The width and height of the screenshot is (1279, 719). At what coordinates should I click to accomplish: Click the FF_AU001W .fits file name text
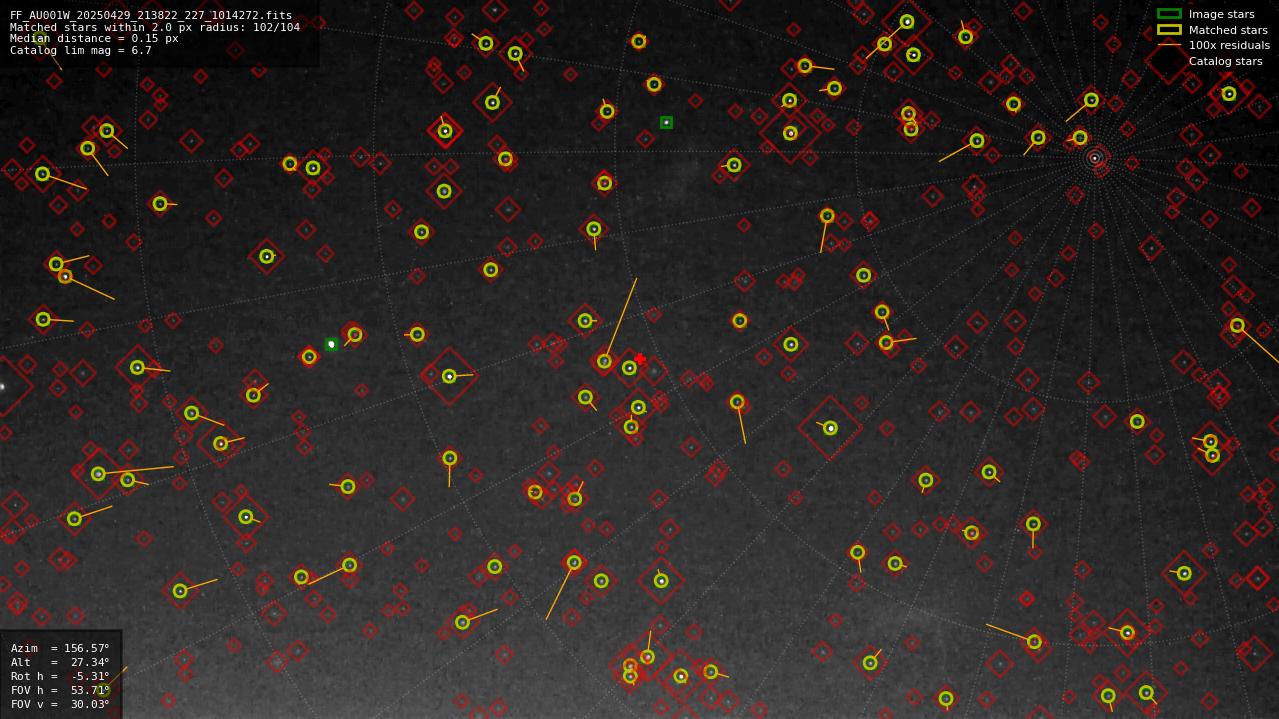151,16
